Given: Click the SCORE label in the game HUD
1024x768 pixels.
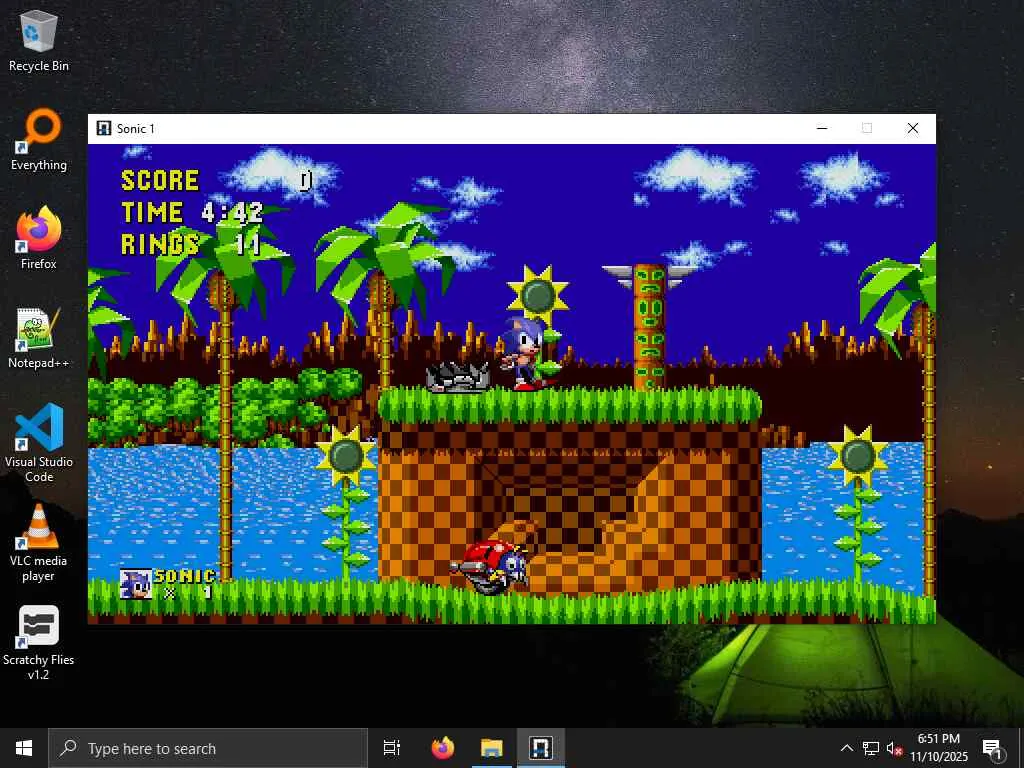Looking at the screenshot, I should pos(160,180).
